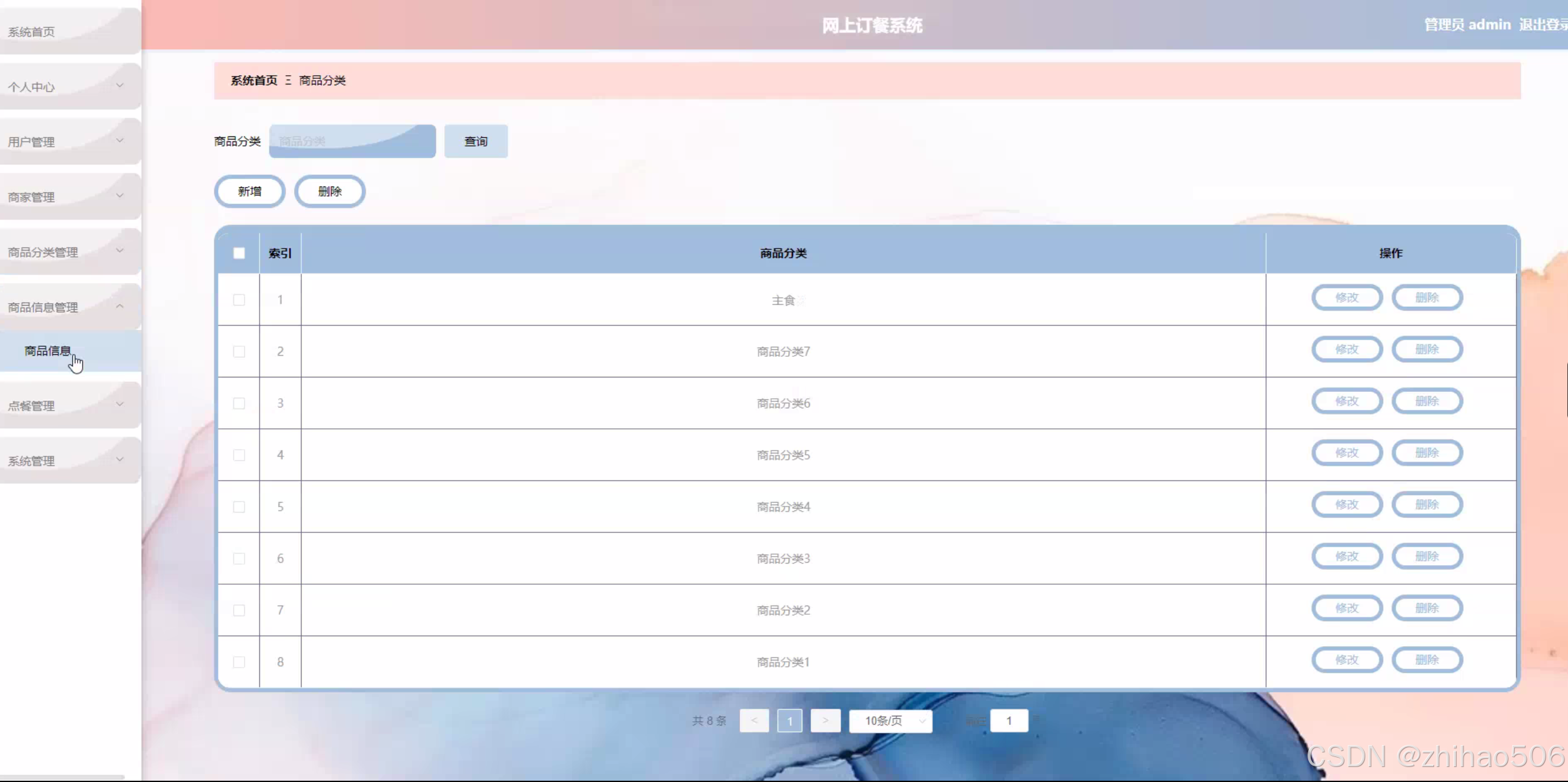Image resolution: width=1568 pixels, height=782 pixels.
Task: Focus the 商品分类 search input field
Action: click(352, 141)
